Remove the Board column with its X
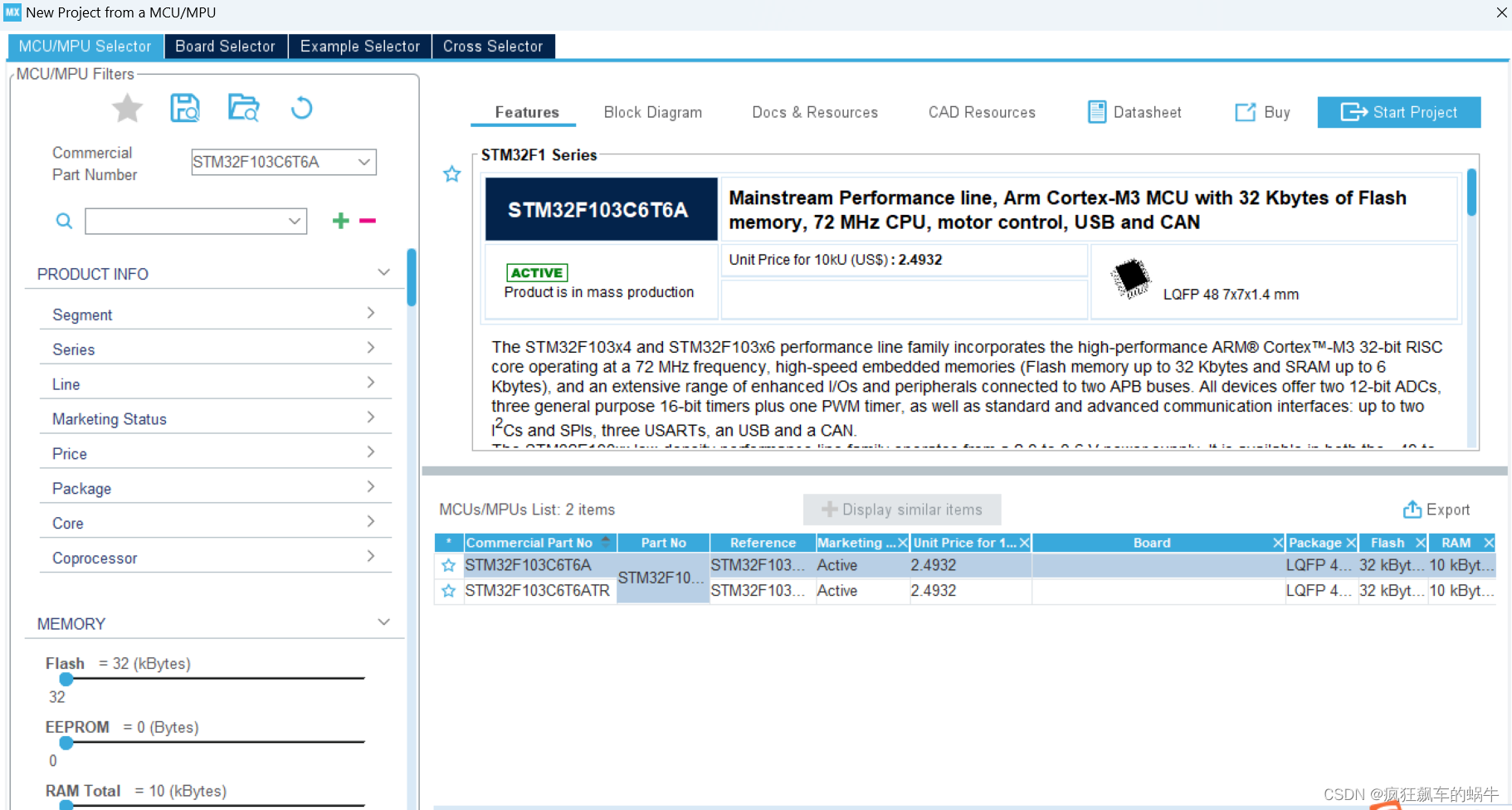1512x810 pixels. [x=1278, y=543]
